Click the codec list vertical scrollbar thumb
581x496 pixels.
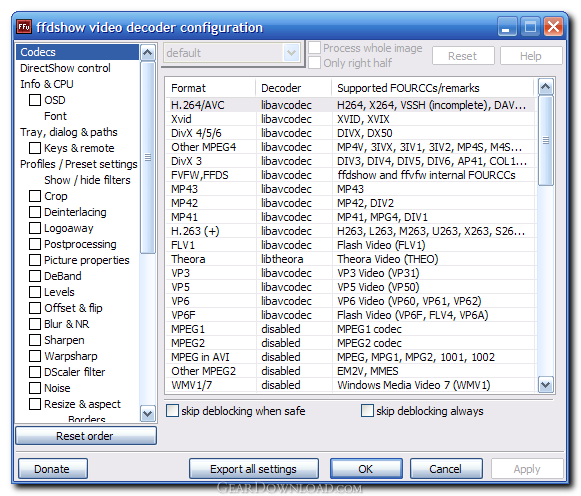[545, 140]
